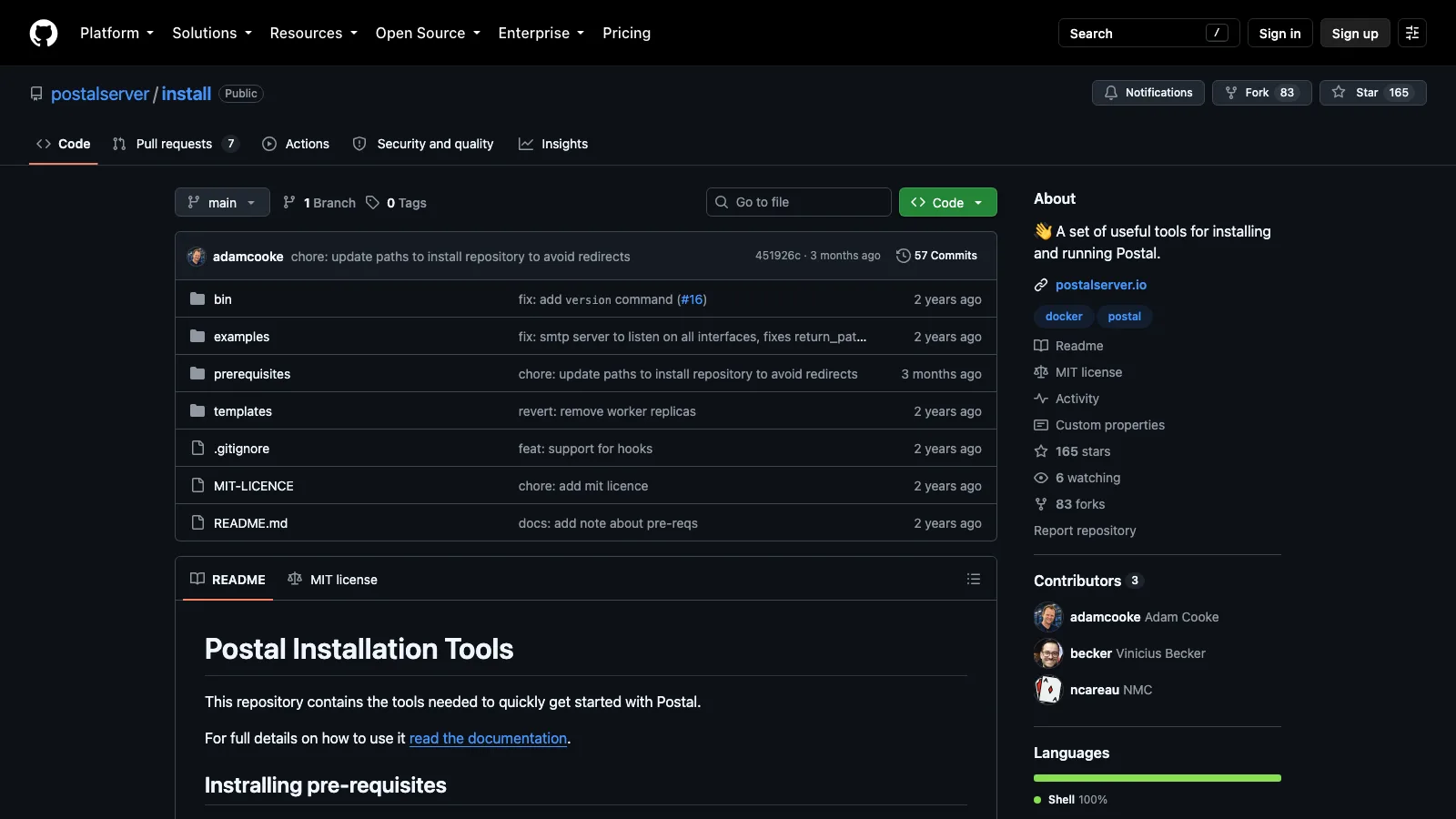Click the GitHub logo icon

(x=44, y=33)
